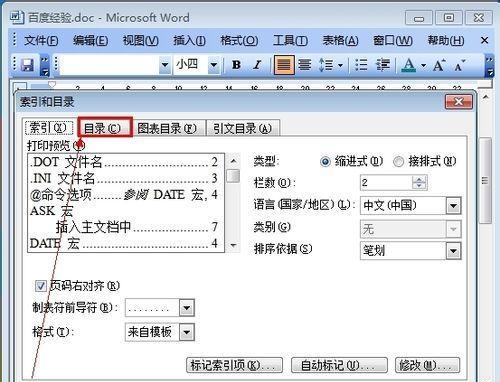Click the preview list scrollbar thumb

pos(233,176)
